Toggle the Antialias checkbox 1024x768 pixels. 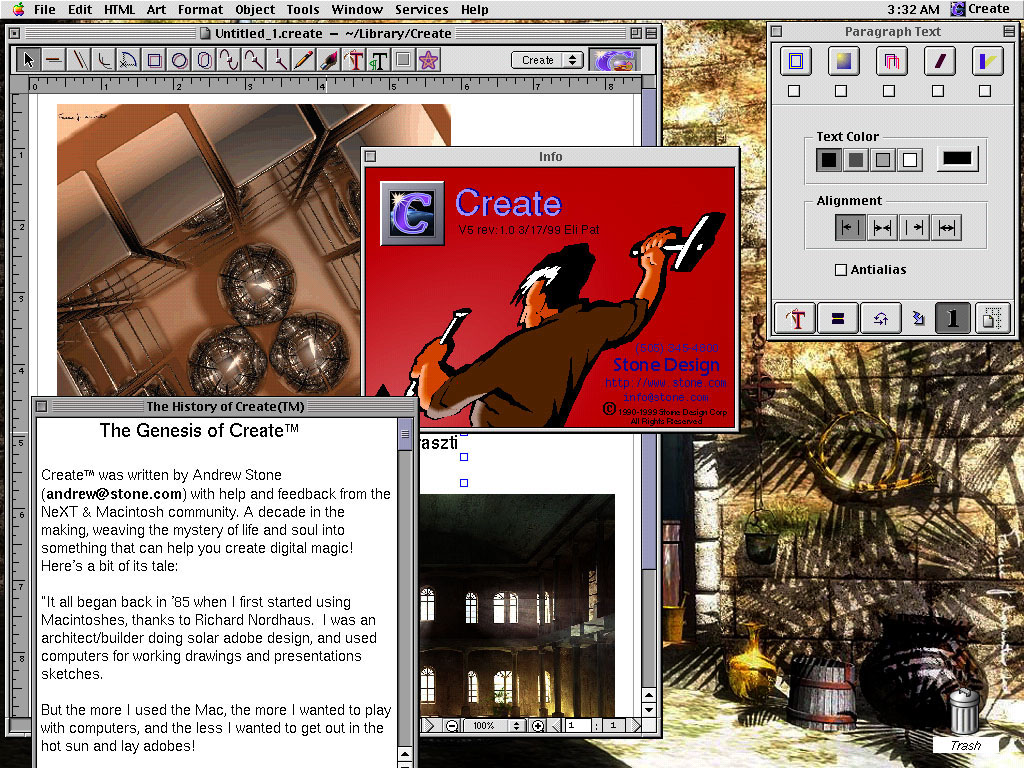tap(841, 270)
